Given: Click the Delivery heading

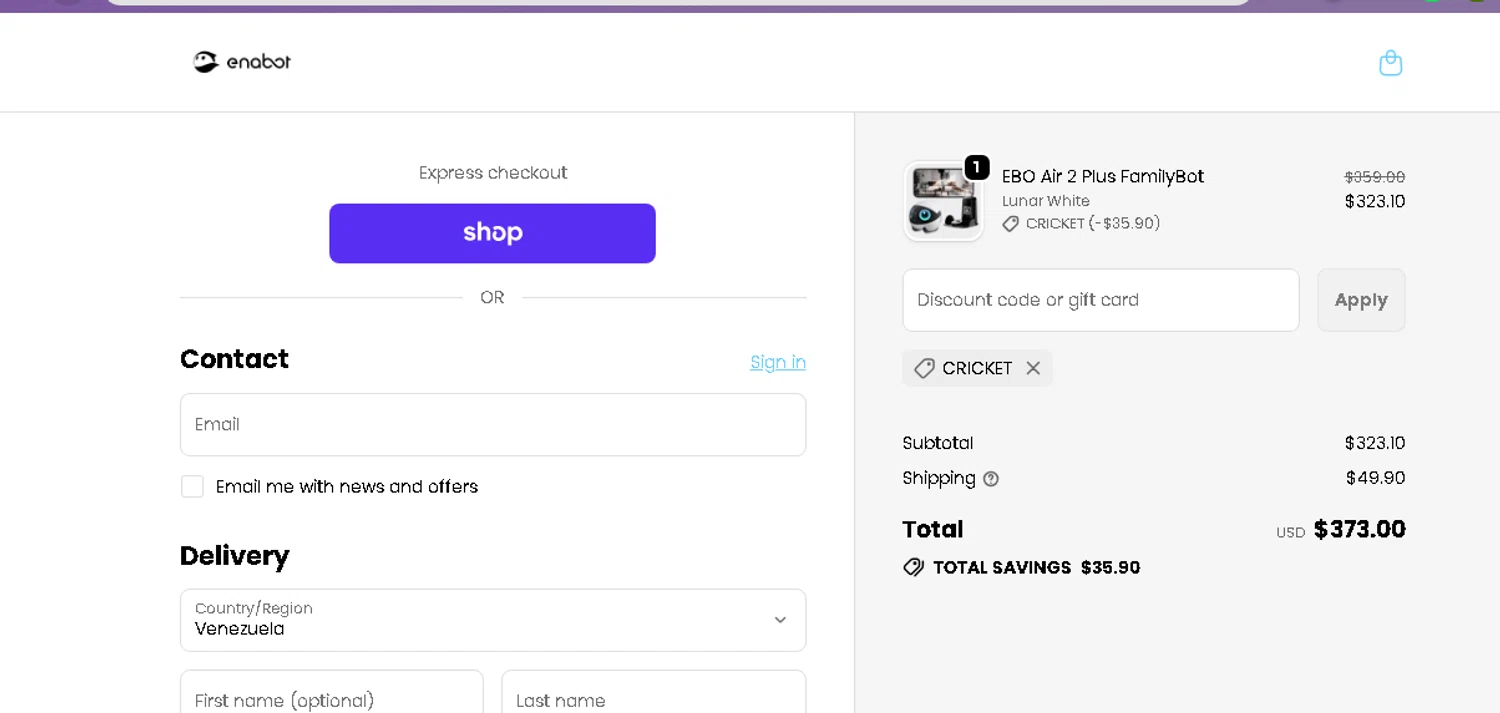Looking at the screenshot, I should (235, 556).
